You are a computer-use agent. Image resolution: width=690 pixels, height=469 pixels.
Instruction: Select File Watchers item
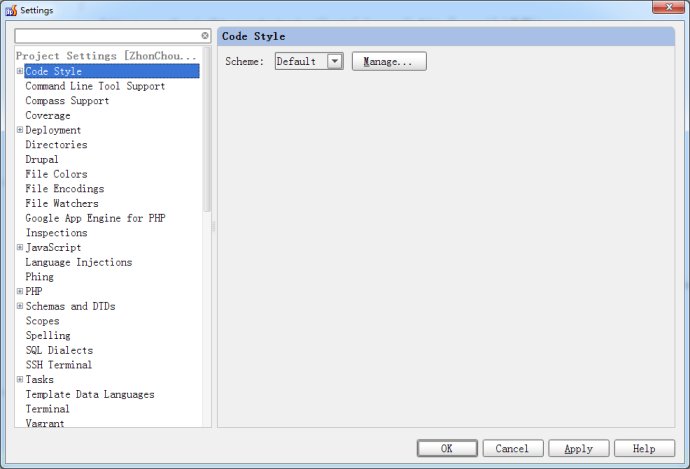click(62, 203)
